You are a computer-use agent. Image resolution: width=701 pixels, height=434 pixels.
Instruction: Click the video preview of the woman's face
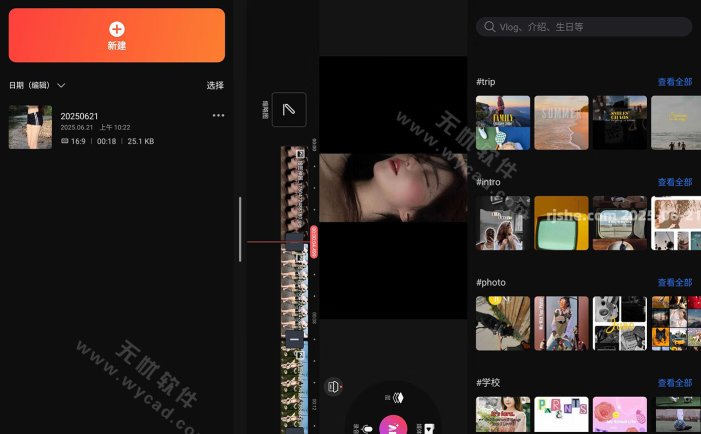393,188
